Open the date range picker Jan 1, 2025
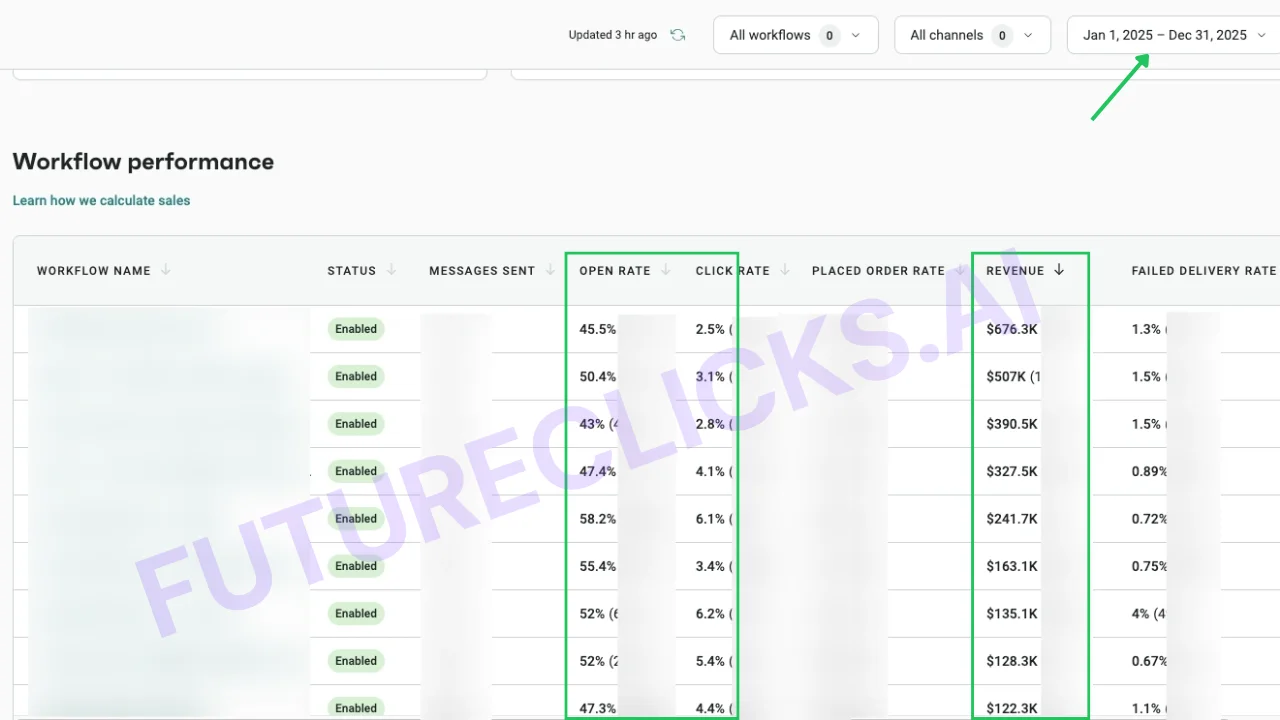The height and width of the screenshot is (720, 1280). [x=1173, y=35]
